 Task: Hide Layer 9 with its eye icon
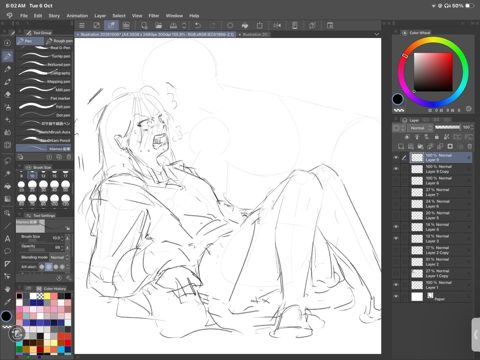click(396, 157)
